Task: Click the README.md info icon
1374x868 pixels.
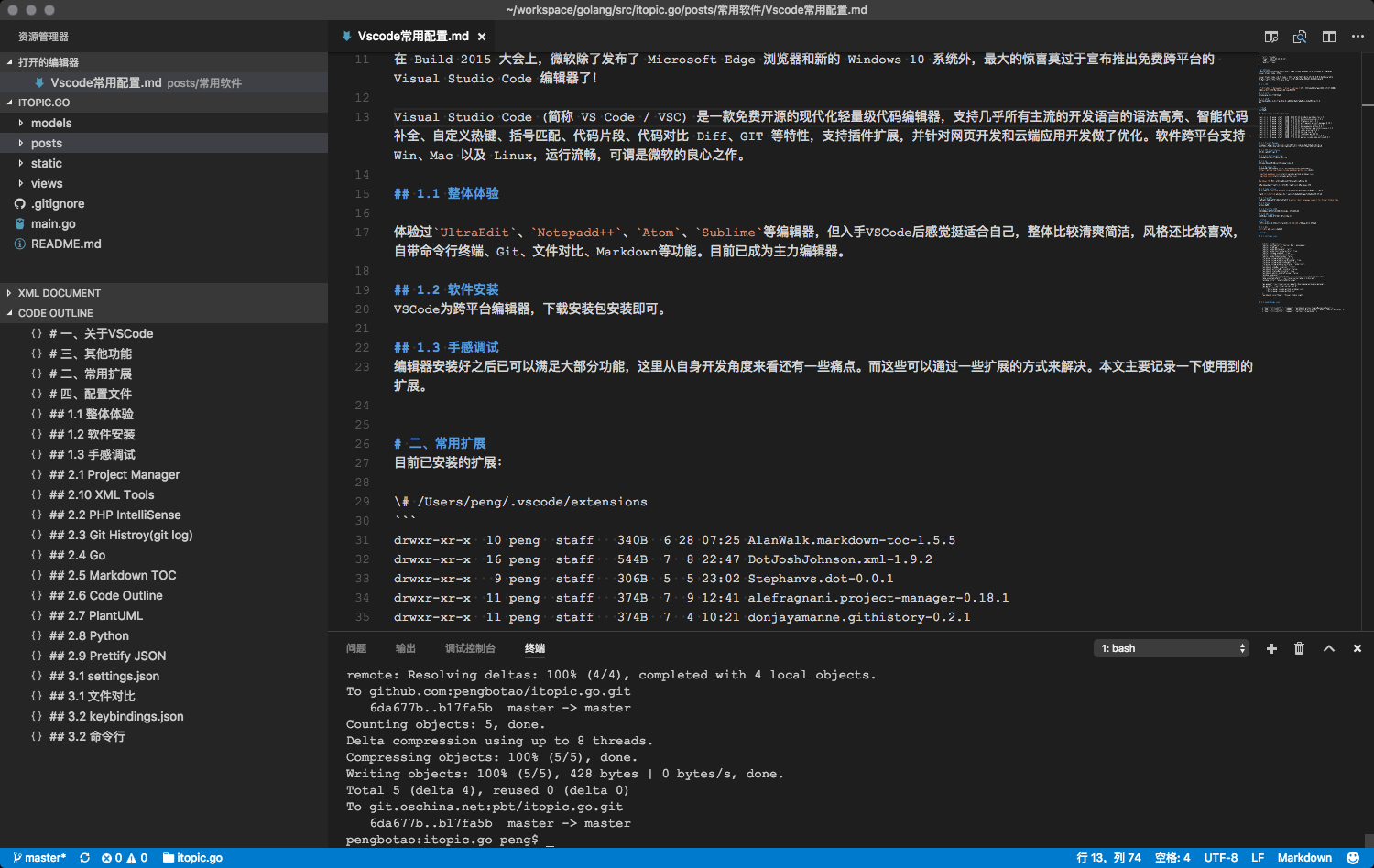Action: [x=20, y=244]
